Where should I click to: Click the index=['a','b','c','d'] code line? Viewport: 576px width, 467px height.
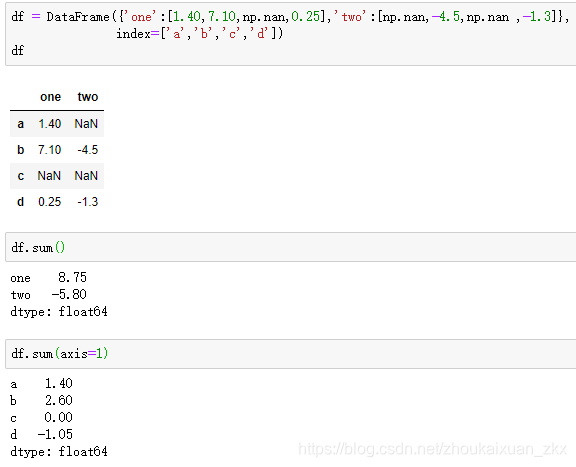(199, 34)
